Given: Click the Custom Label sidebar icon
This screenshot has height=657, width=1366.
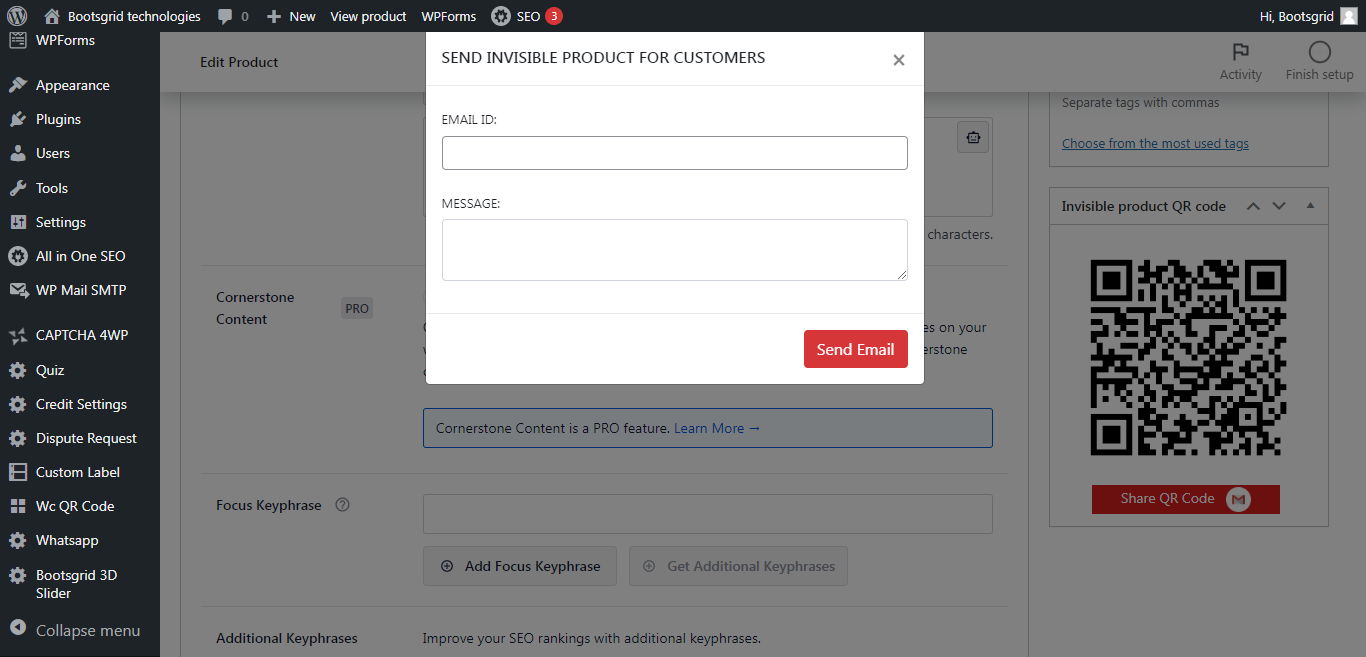Looking at the screenshot, I should (17, 472).
